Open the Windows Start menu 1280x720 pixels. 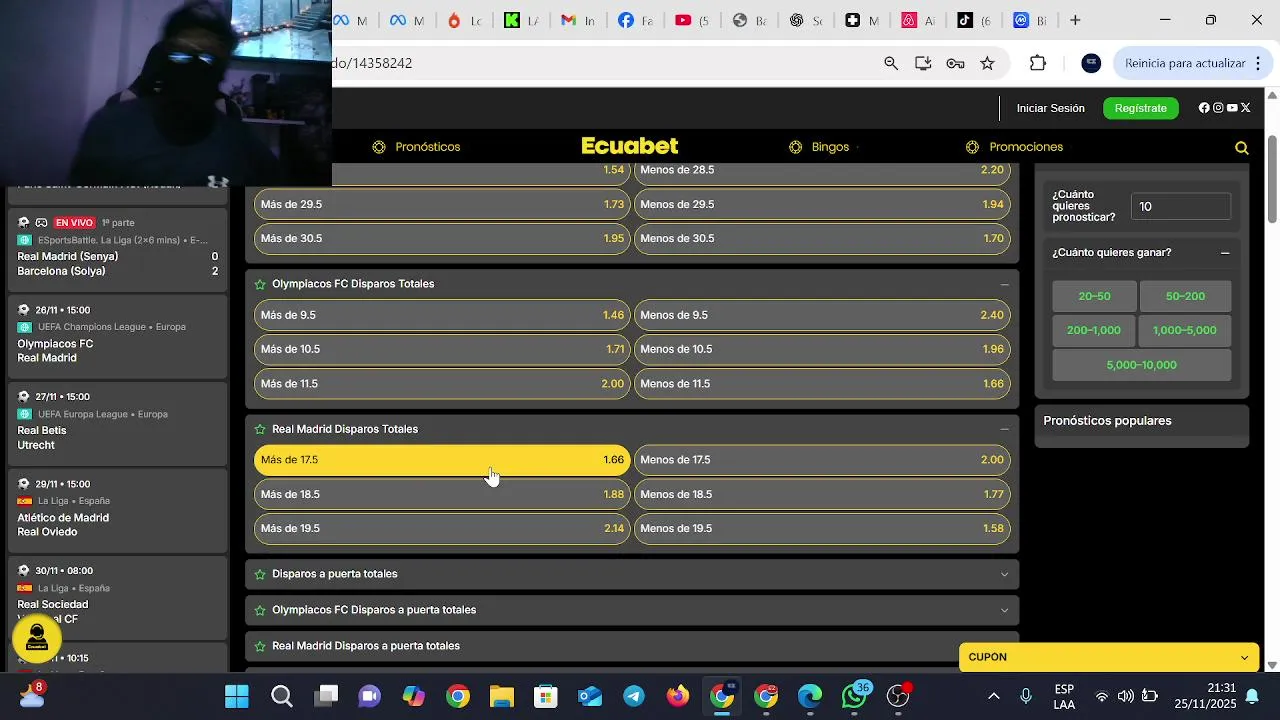(237, 696)
